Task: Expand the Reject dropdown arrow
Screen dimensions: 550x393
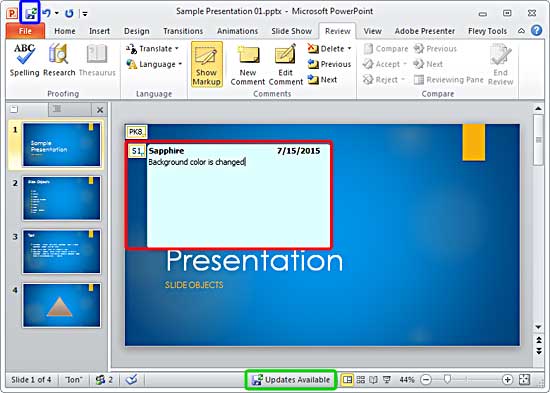Action: tap(403, 80)
